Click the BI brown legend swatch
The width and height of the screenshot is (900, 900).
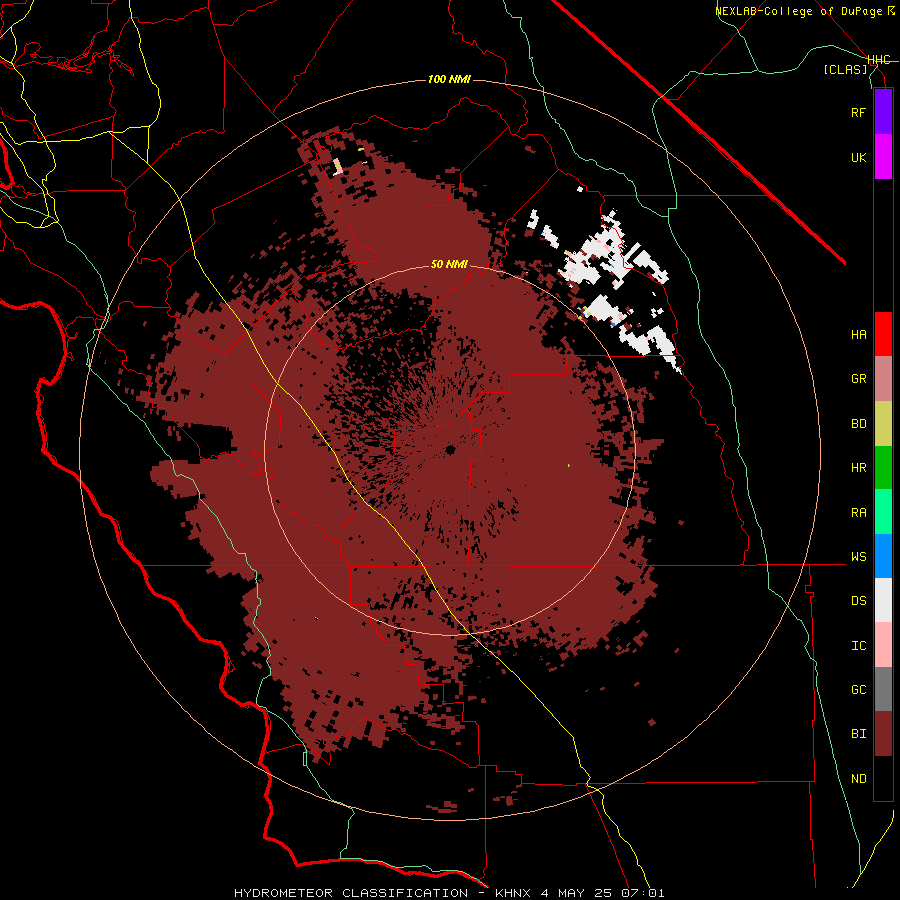point(883,734)
